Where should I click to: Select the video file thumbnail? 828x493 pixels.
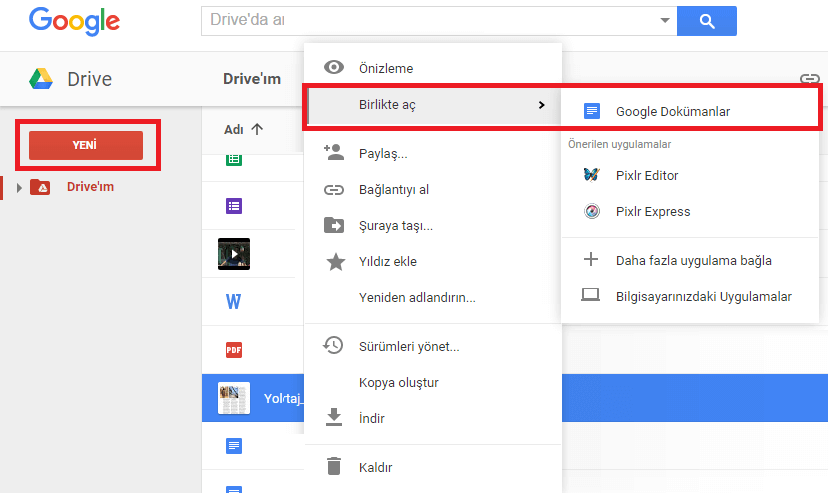[234, 254]
